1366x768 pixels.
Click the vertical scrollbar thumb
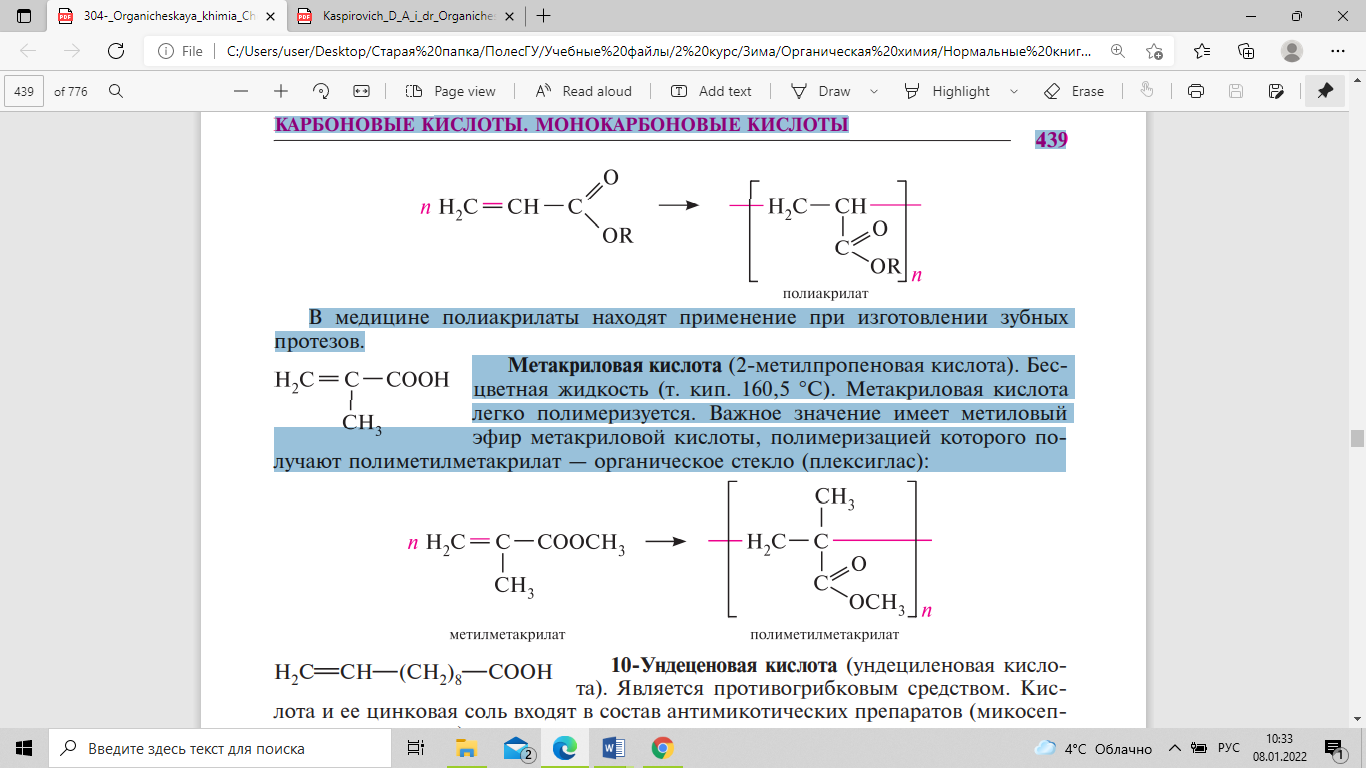(1357, 439)
